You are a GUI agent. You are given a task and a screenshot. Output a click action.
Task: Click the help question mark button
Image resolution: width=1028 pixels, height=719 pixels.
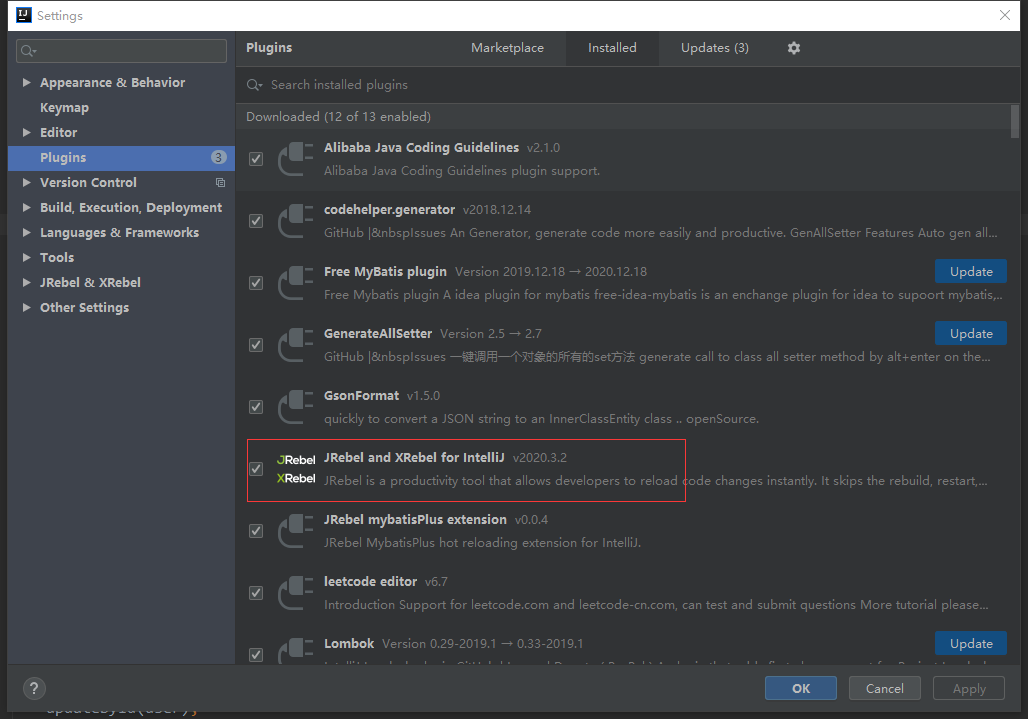click(x=34, y=688)
